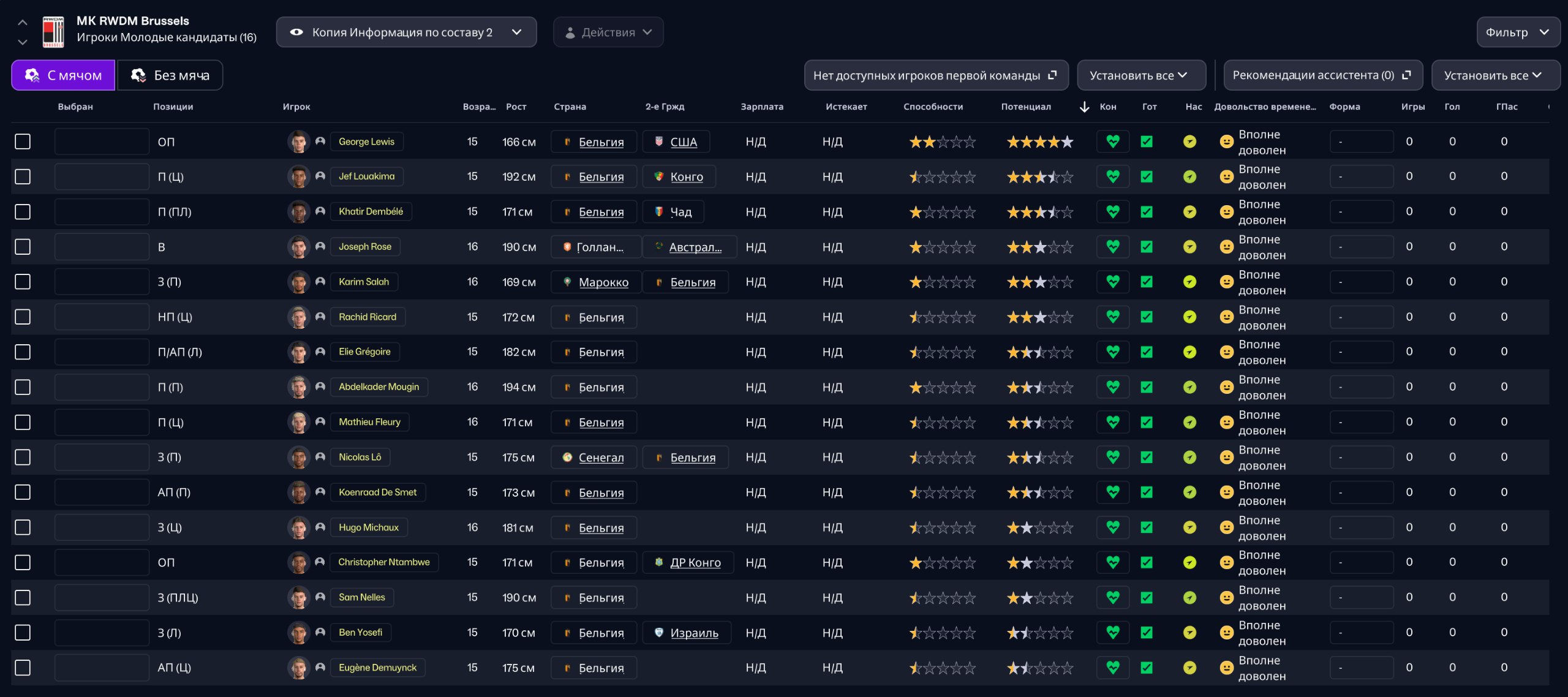Click Karim Salah's match fitness green check

1147,282
